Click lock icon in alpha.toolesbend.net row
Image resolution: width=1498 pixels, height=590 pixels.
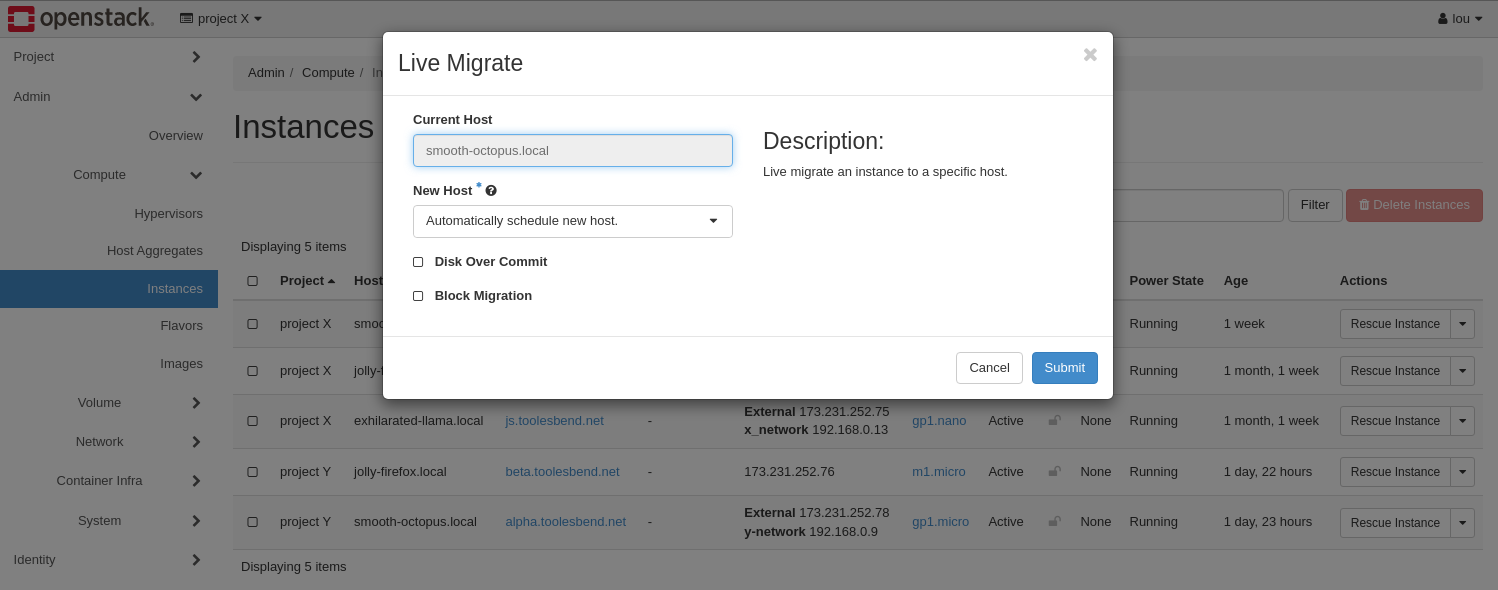tap(1054, 522)
